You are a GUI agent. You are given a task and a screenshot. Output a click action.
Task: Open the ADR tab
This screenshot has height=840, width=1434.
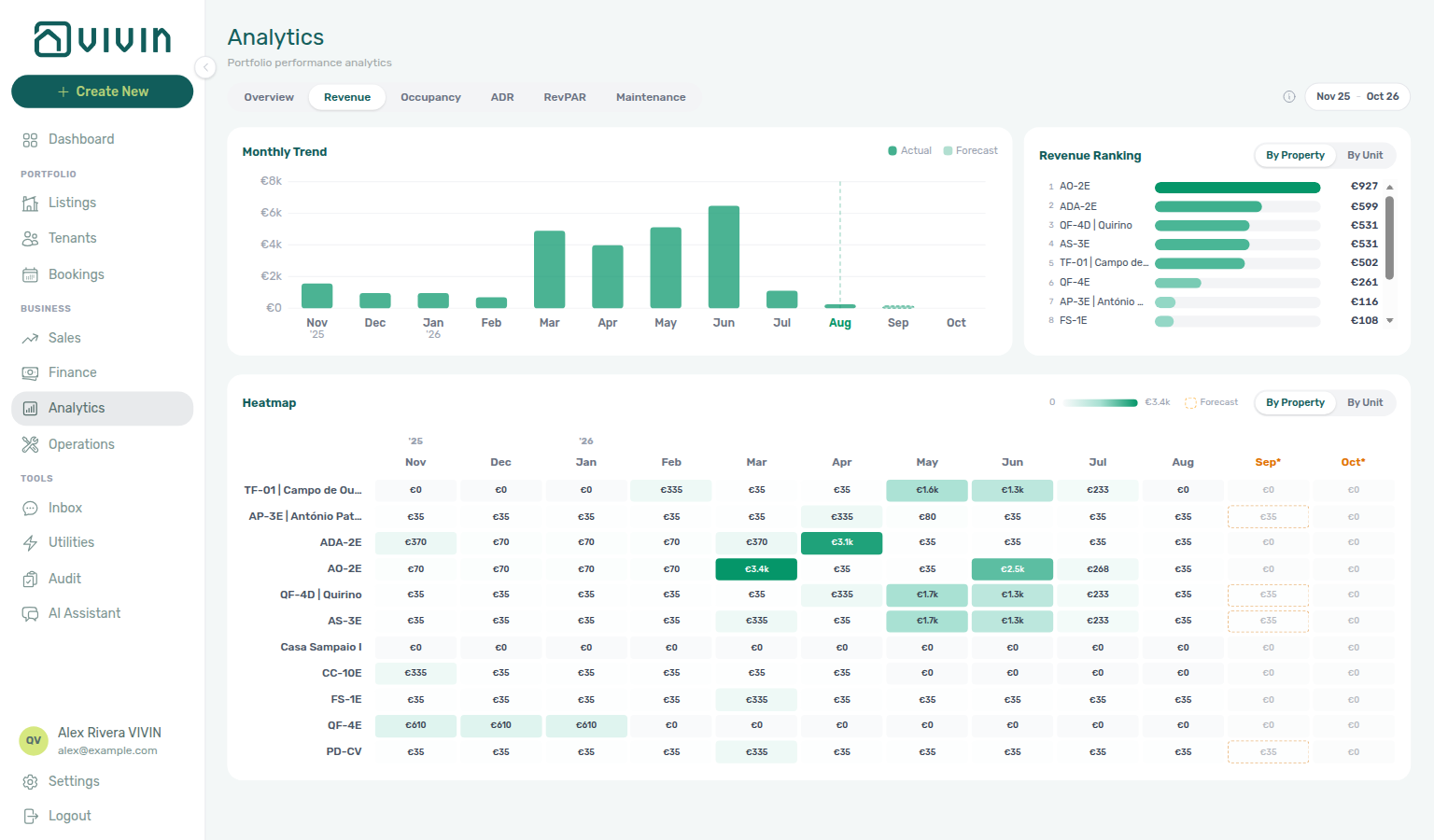point(502,97)
